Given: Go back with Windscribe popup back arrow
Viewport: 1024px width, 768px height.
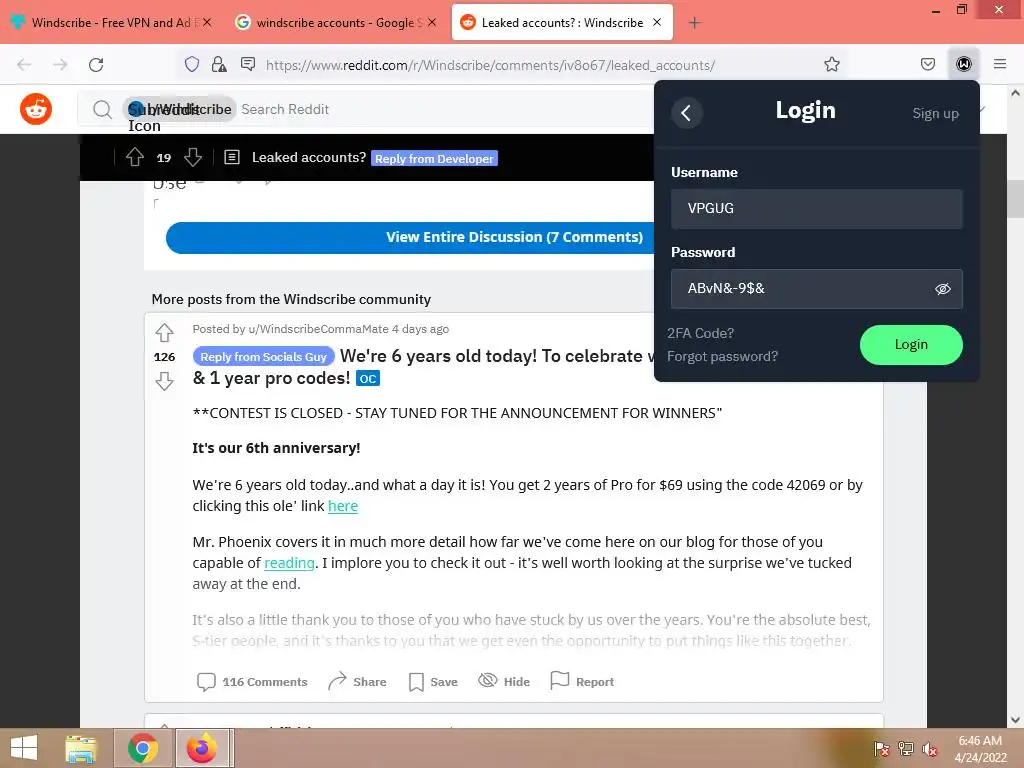Looking at the screenshot, I should 686,113.
